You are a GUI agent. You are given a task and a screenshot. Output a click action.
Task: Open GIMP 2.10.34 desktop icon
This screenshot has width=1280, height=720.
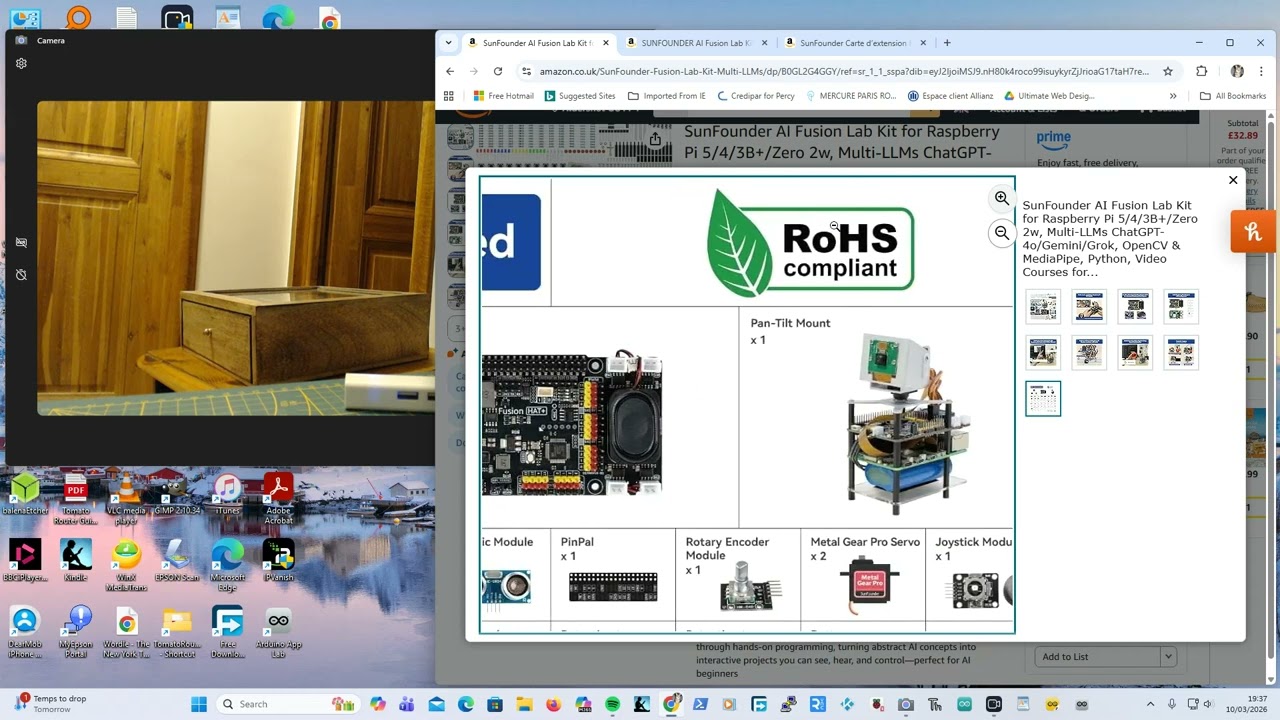(x=177, y=494)
